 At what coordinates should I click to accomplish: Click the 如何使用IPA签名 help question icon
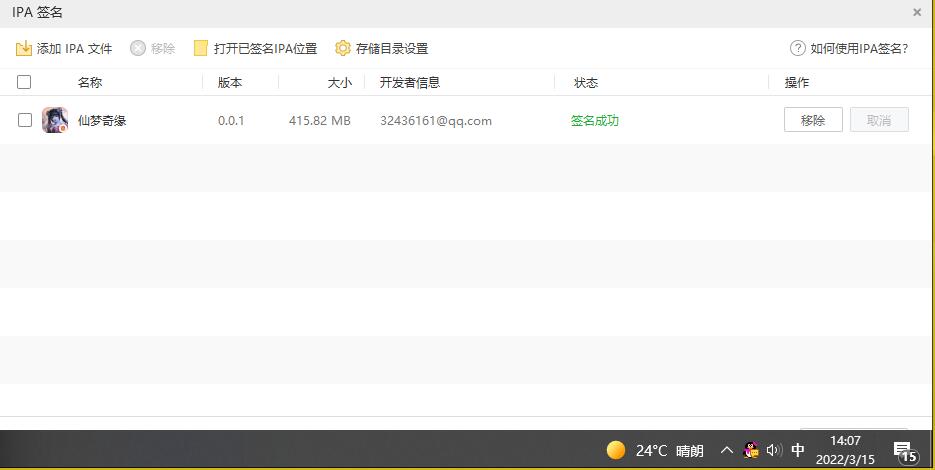coord(797,48)
